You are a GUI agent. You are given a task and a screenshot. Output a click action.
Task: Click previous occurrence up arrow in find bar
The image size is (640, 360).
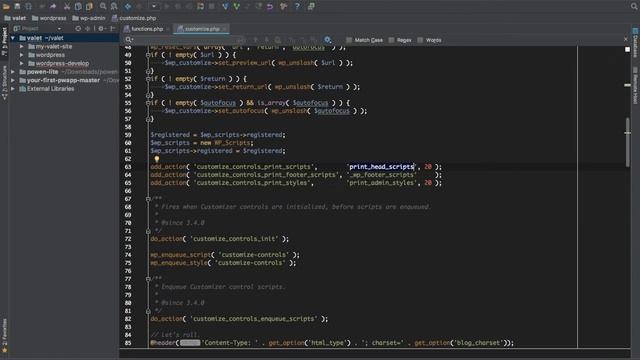256,40
